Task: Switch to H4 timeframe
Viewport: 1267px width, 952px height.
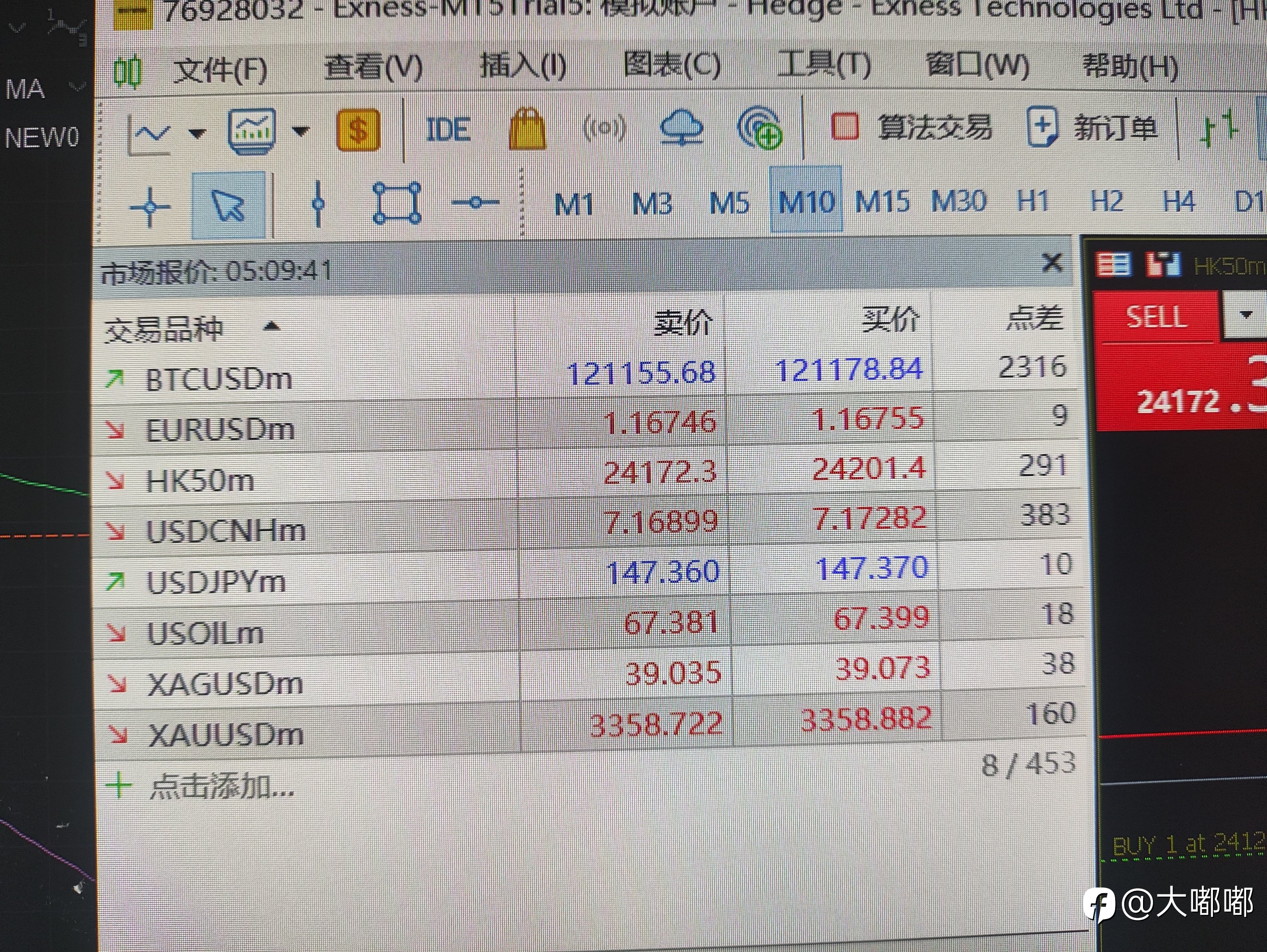Action: tap(1179, 202)
